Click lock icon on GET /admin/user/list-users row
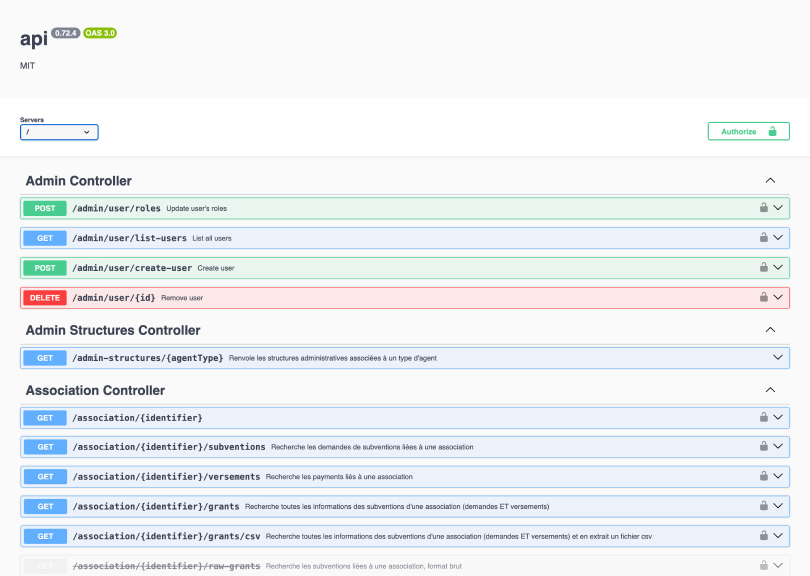The width and height of the screenshot is (810, 576). (x=764, y=238)
